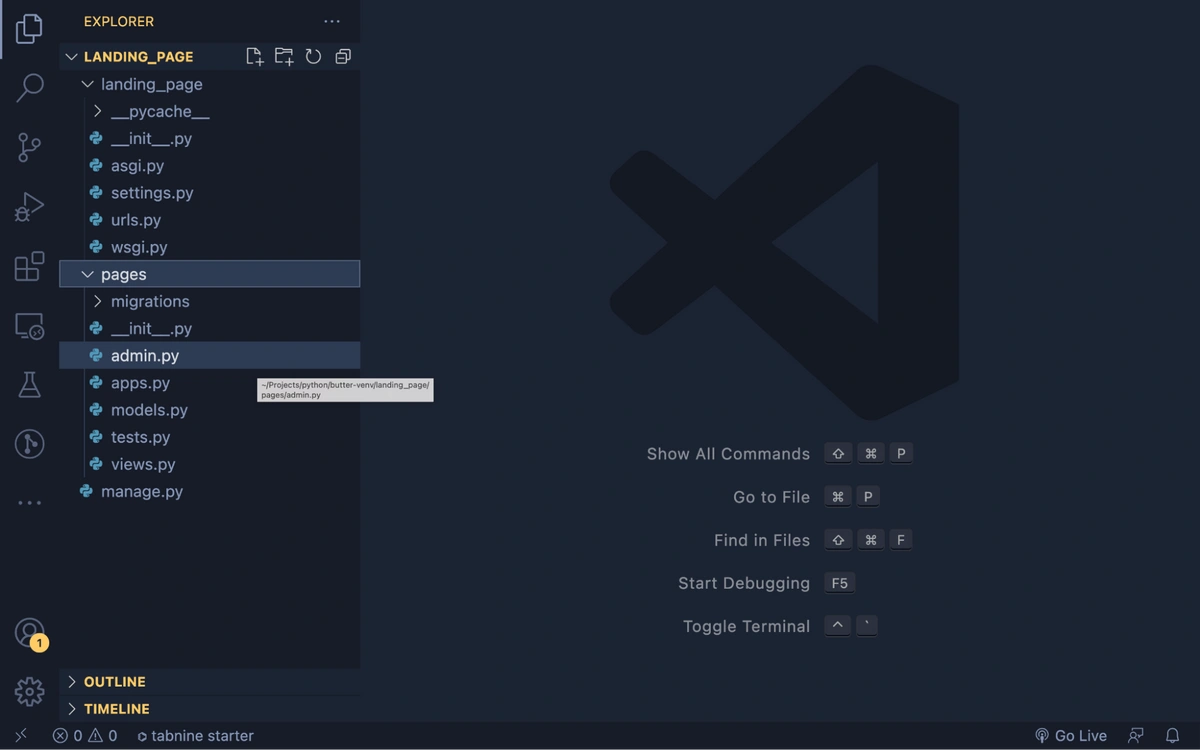The width and height of the screenshot is (1200, 750).
Task: Click the Go to File label
Action: [x=771, y=497]
